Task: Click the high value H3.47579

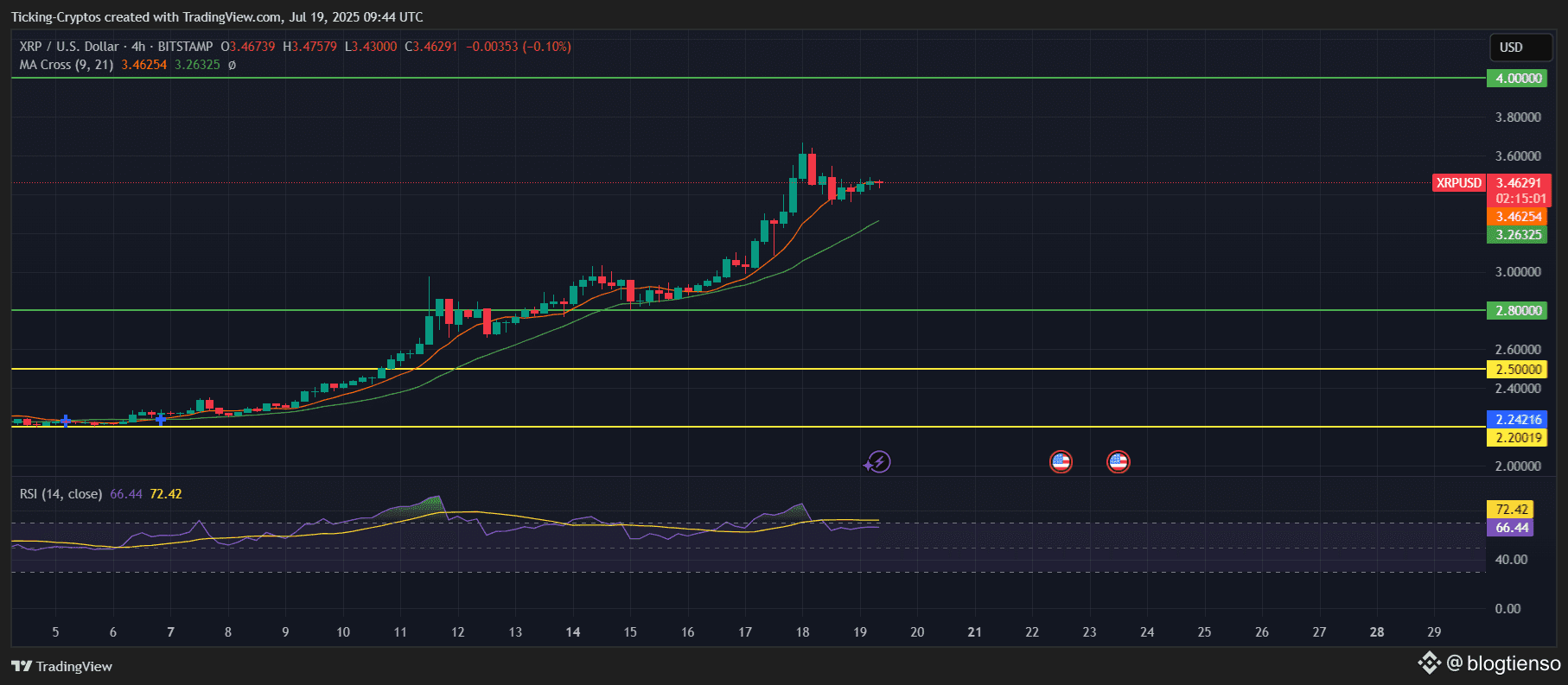Action: pyautogui.click(x=309, y=47)
